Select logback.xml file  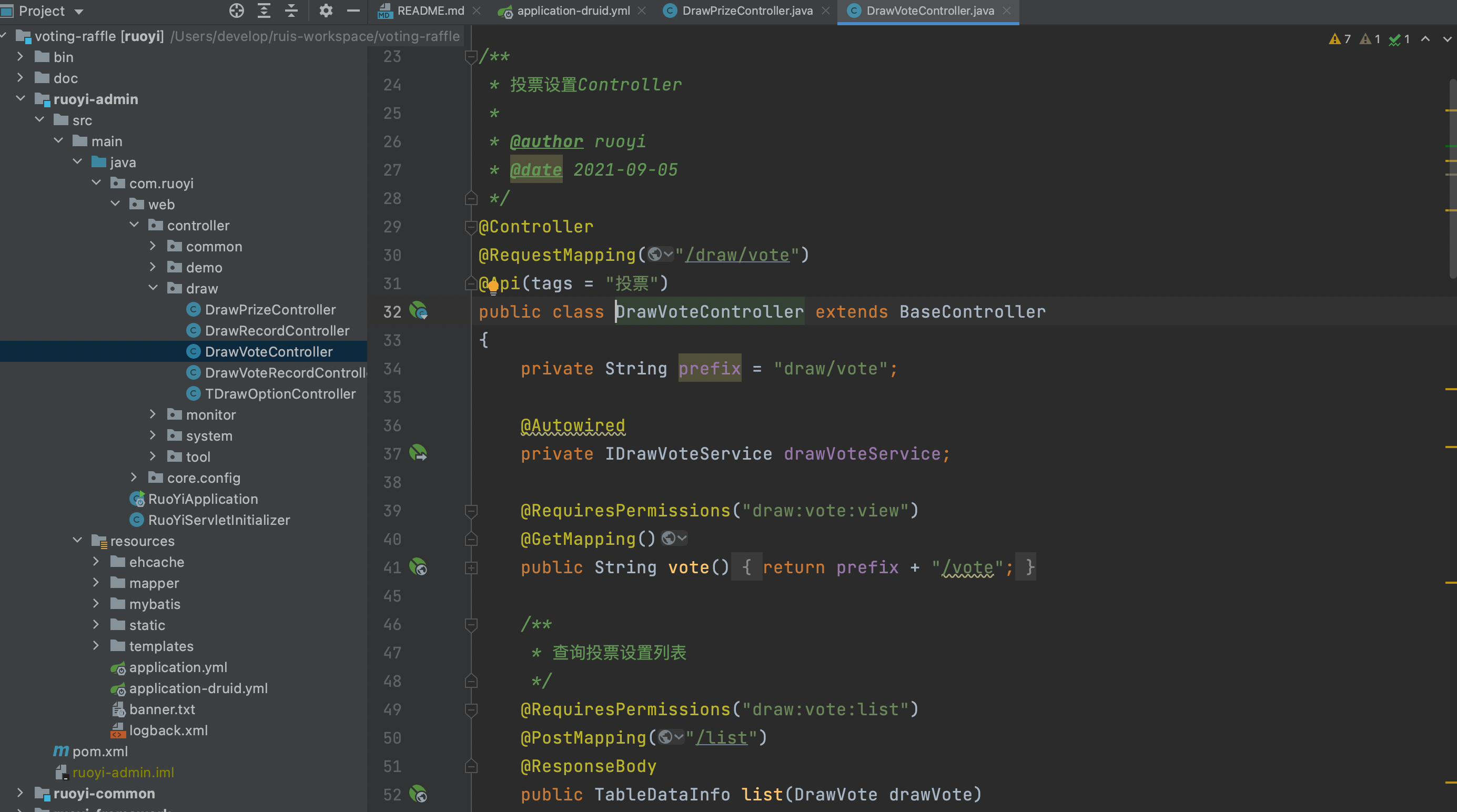[x=168, y=730]
